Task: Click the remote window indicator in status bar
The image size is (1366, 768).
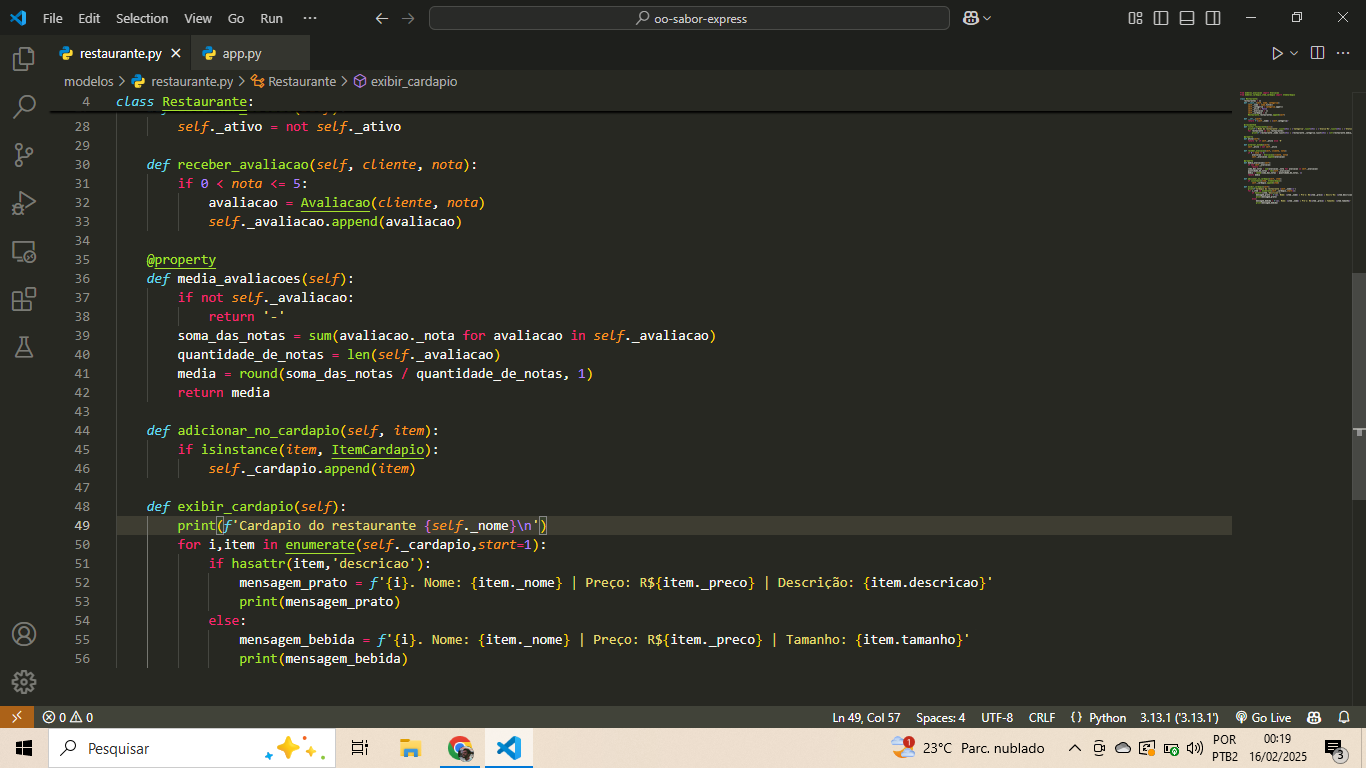Action: coord(16,717)
